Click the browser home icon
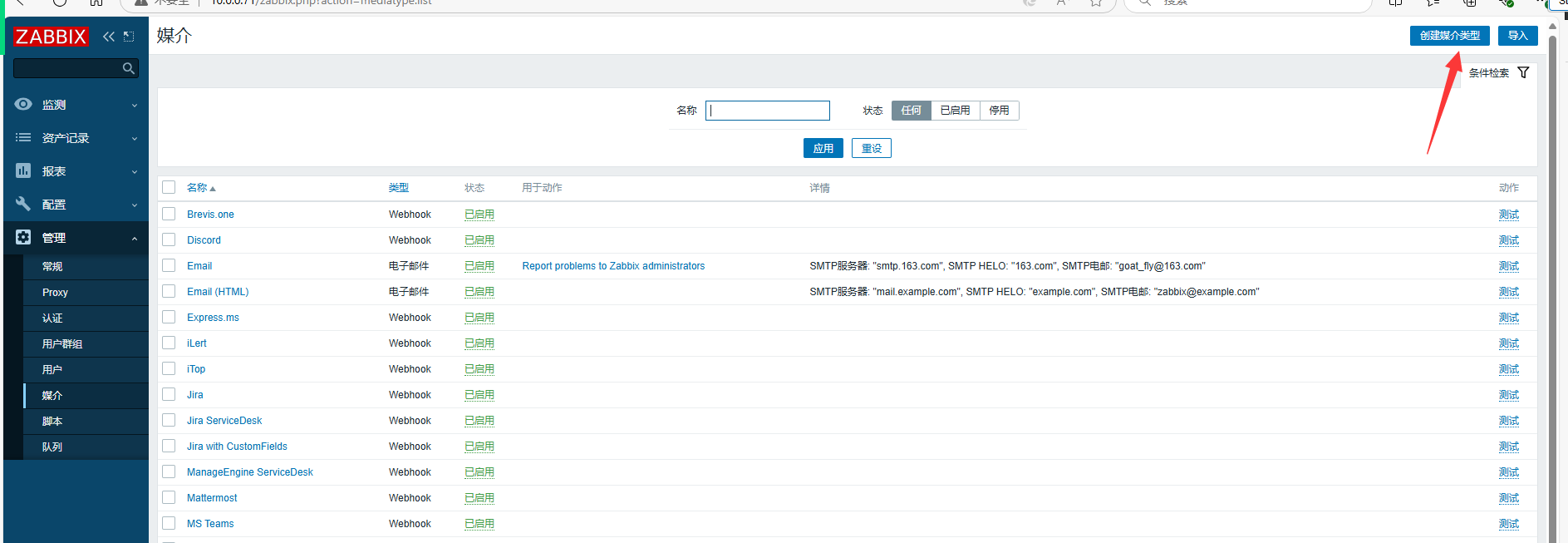Screen dimensions: 1568x543 [x=96, y=2]
